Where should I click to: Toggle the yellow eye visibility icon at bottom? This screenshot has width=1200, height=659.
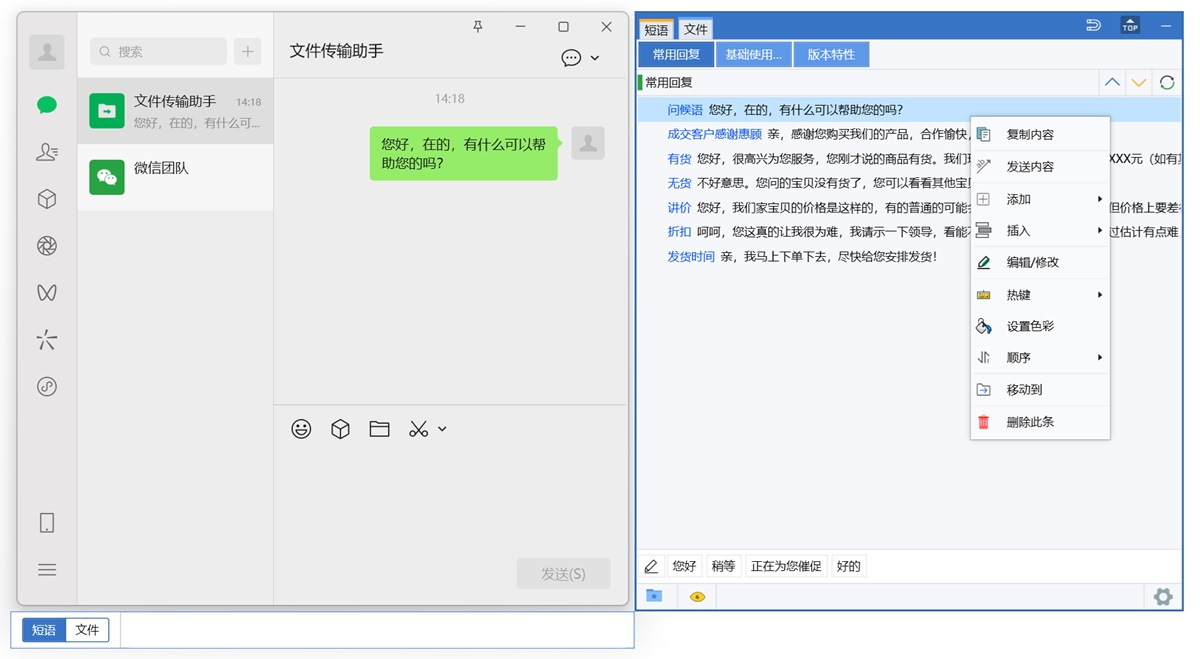[697, 596]
